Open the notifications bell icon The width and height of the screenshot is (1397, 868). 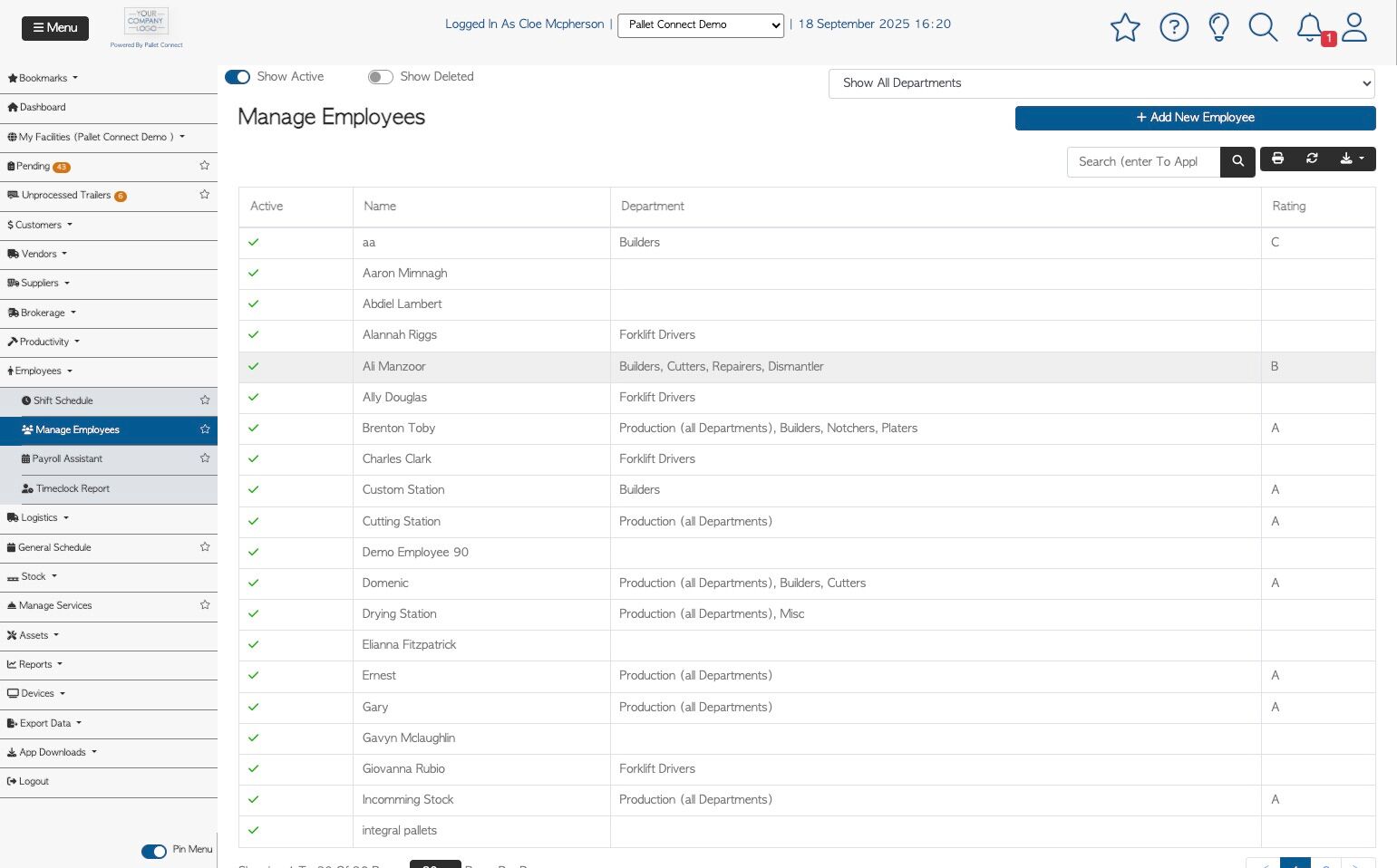click(1311, 27)
